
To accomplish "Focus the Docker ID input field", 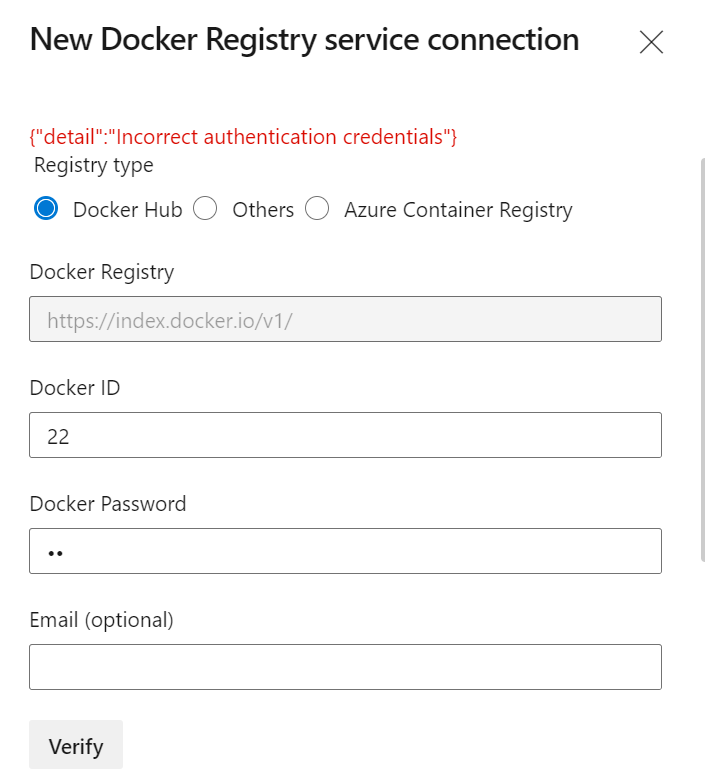I will (346, 435).
